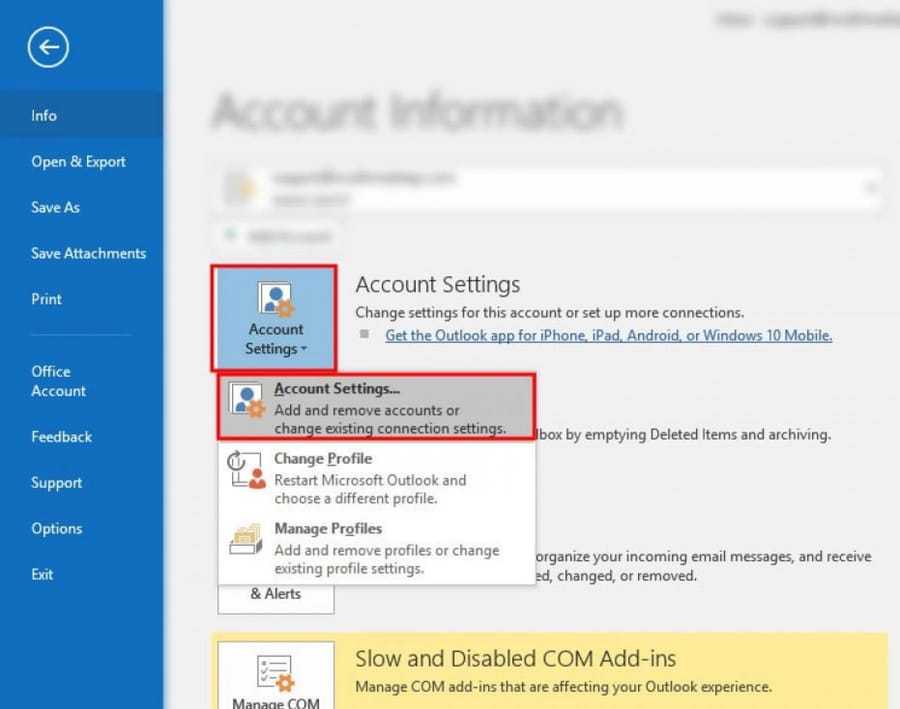This screenshot has width=900, height=709.
Task: Click the Manage Profiles folder icon
Action: click(x=246, y=540)
